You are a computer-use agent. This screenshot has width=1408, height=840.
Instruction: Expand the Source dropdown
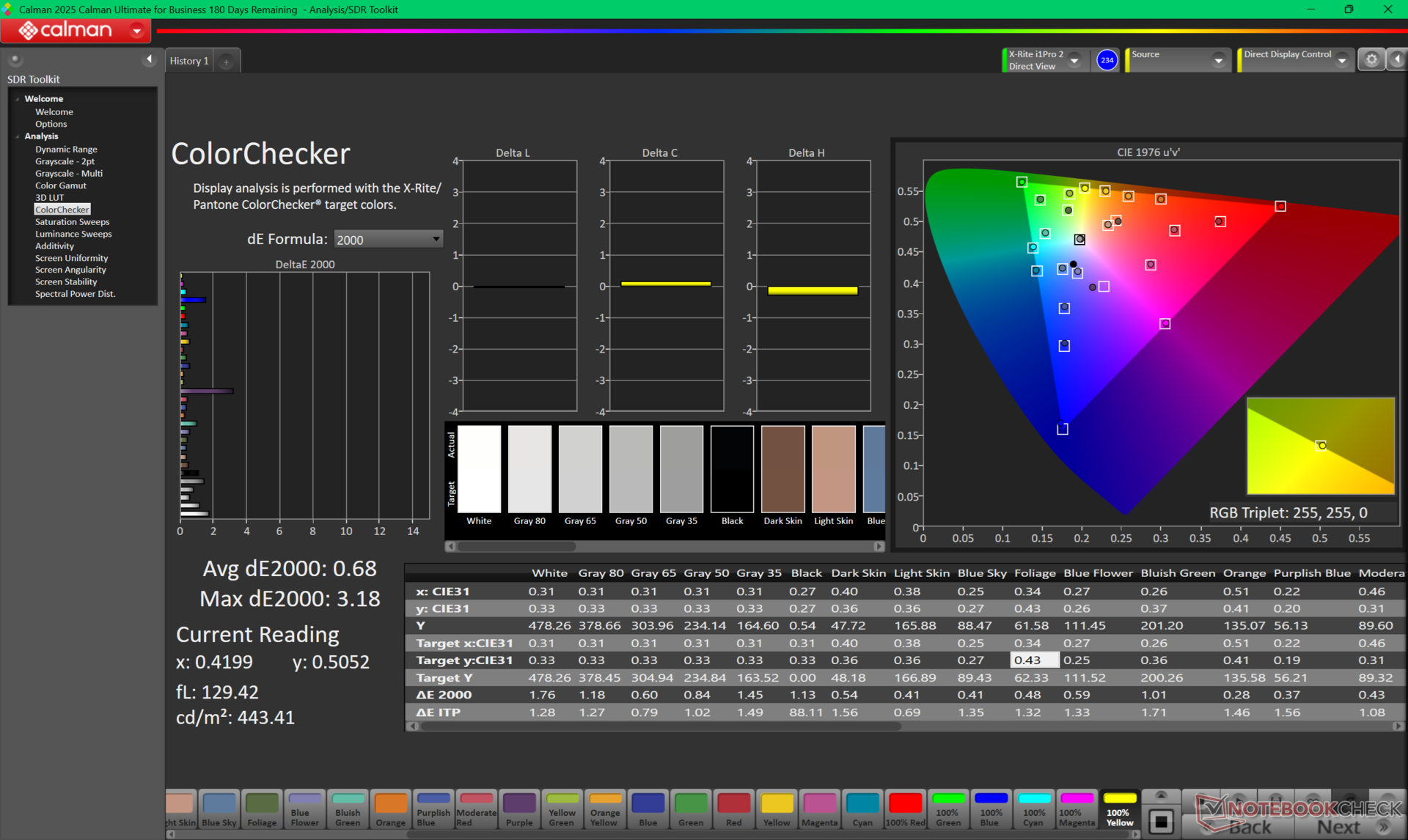(x=1218, y=60)
